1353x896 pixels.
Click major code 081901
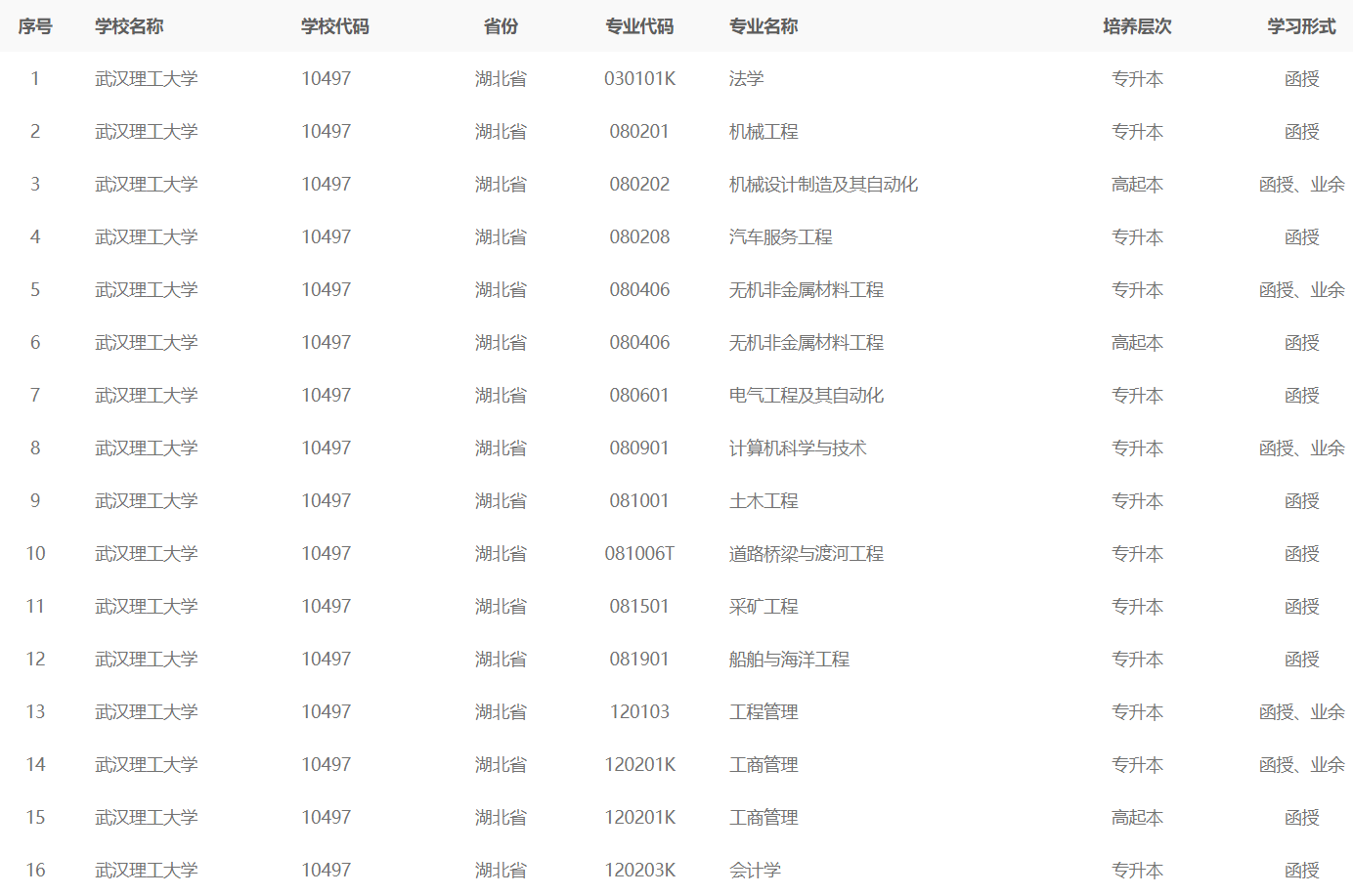click(x=639, y=660)
